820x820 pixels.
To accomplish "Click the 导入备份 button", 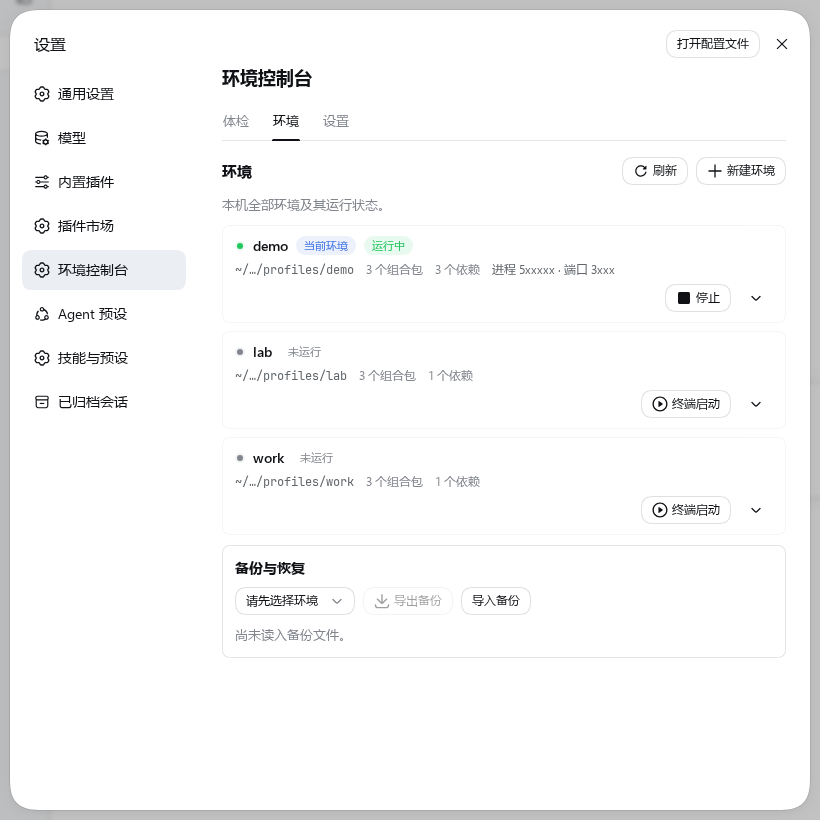I will pyautogui.click(x=496, y=601).
